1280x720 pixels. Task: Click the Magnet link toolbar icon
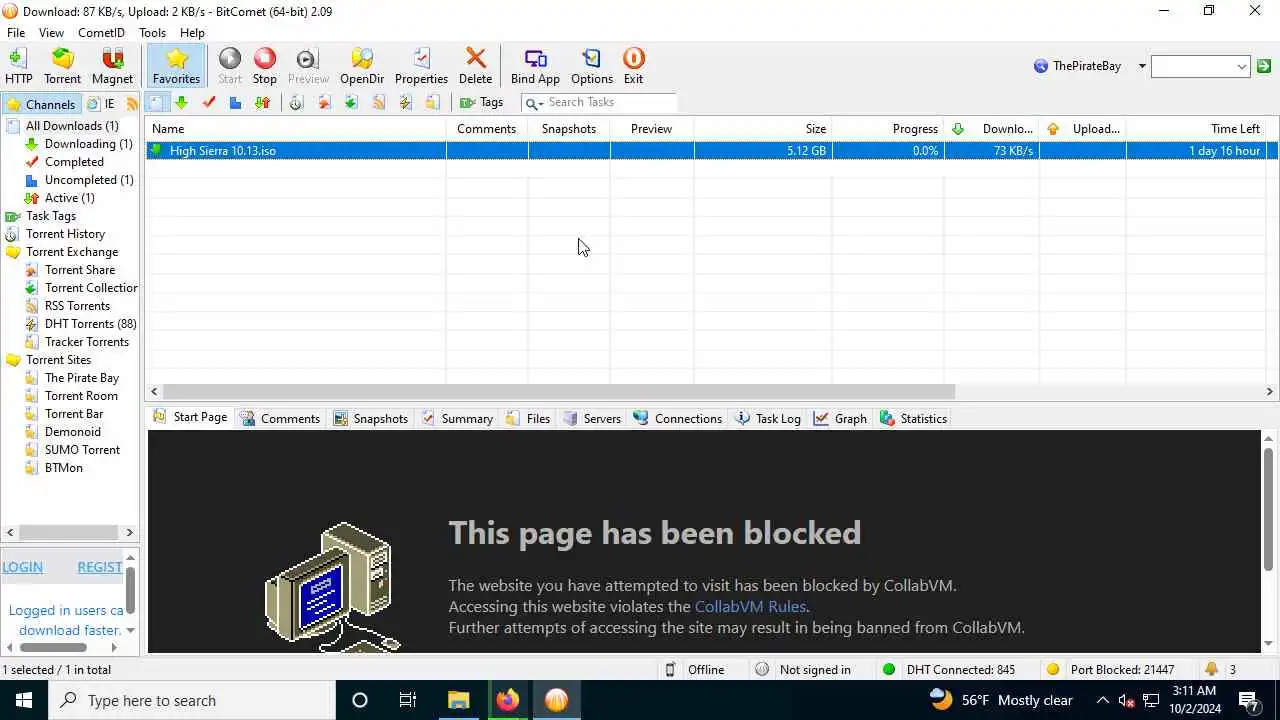(x=112, y=66)
